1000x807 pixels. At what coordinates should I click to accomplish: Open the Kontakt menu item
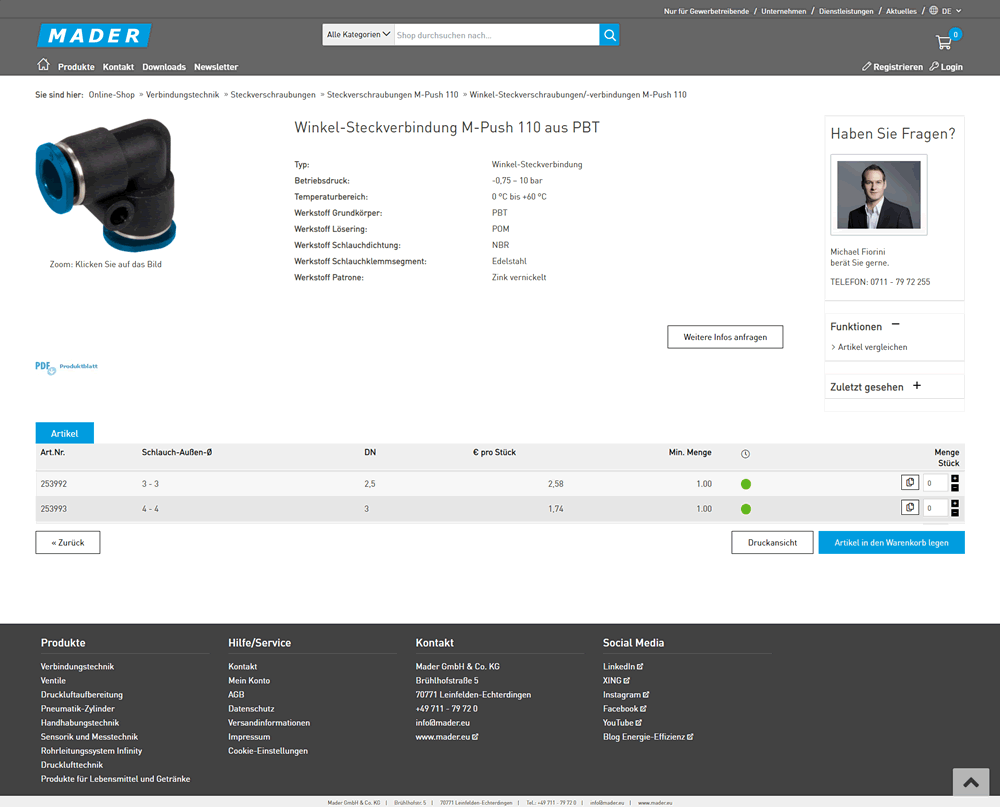pyautogui.click(x=118, y=67)
